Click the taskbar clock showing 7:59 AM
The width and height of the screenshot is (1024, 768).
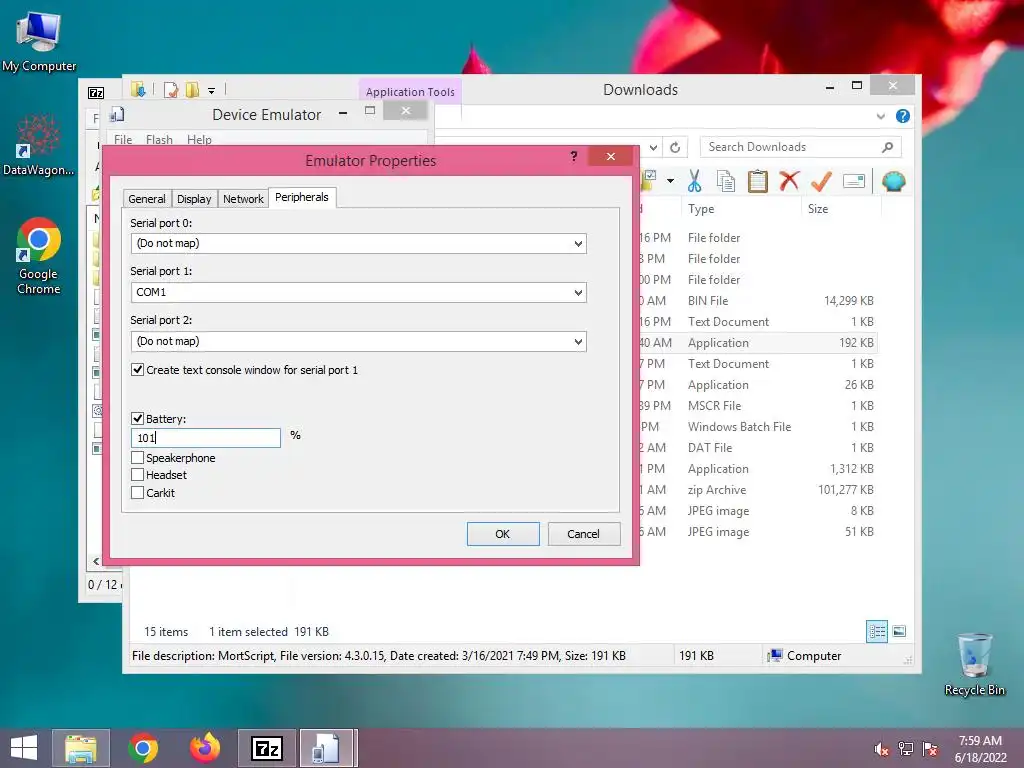(x=980, y=749)
